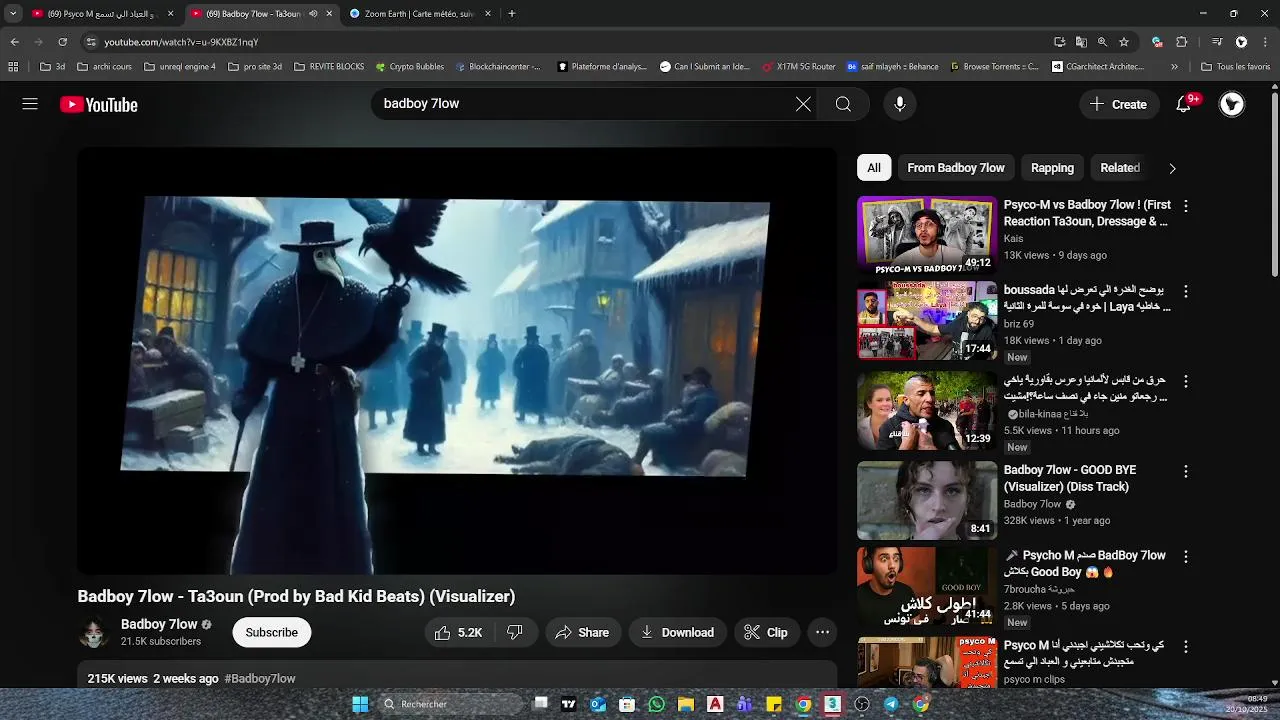Open the account avatar menu

point(1232,104)
